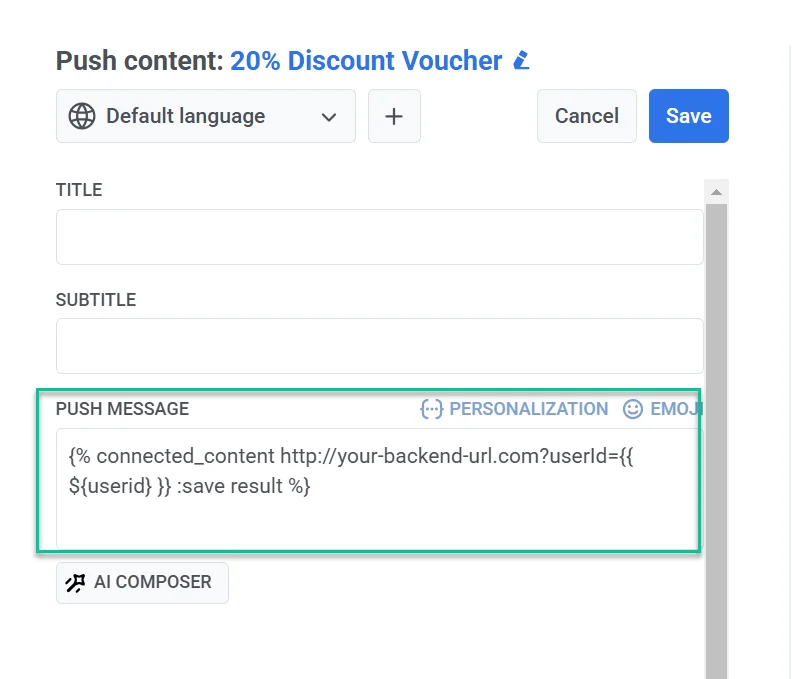Expand the Default language dropdown chevron
This screenshot has width=792, height=679.
[x=329, y=117]
